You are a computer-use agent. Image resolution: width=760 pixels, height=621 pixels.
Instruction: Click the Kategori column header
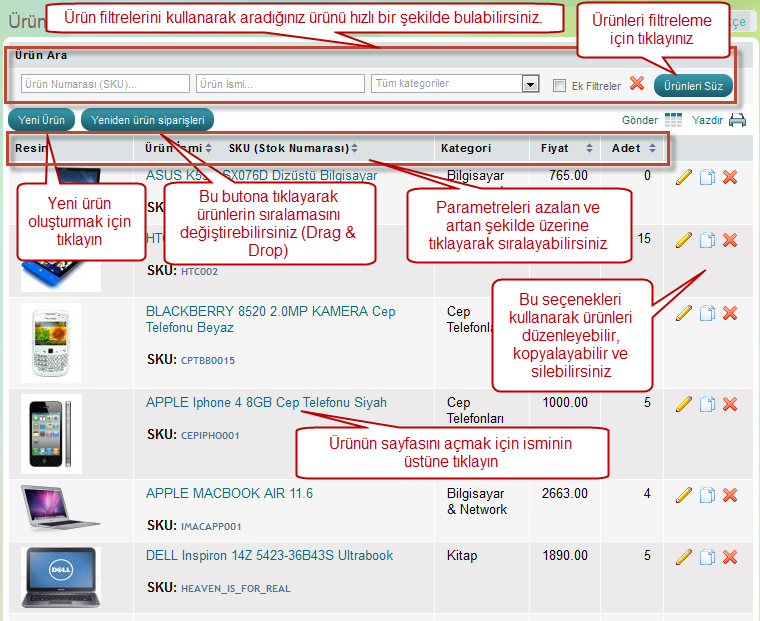465,148
